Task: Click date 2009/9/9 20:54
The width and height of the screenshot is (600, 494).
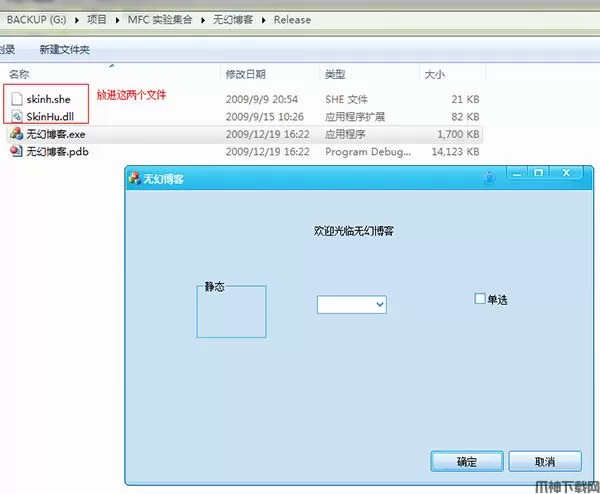Action: (262, 99)
